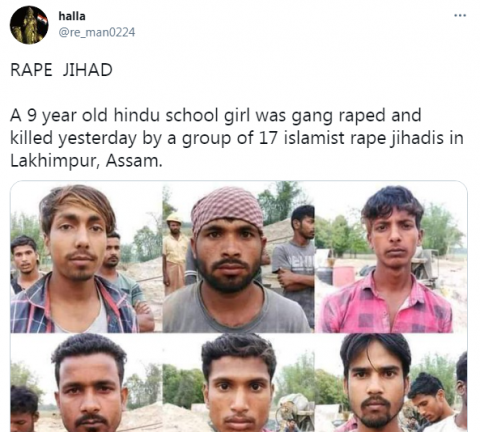The image size is (480, 432).
Task: Visit the halla display name profile link
Action: [x=72, y=16]
